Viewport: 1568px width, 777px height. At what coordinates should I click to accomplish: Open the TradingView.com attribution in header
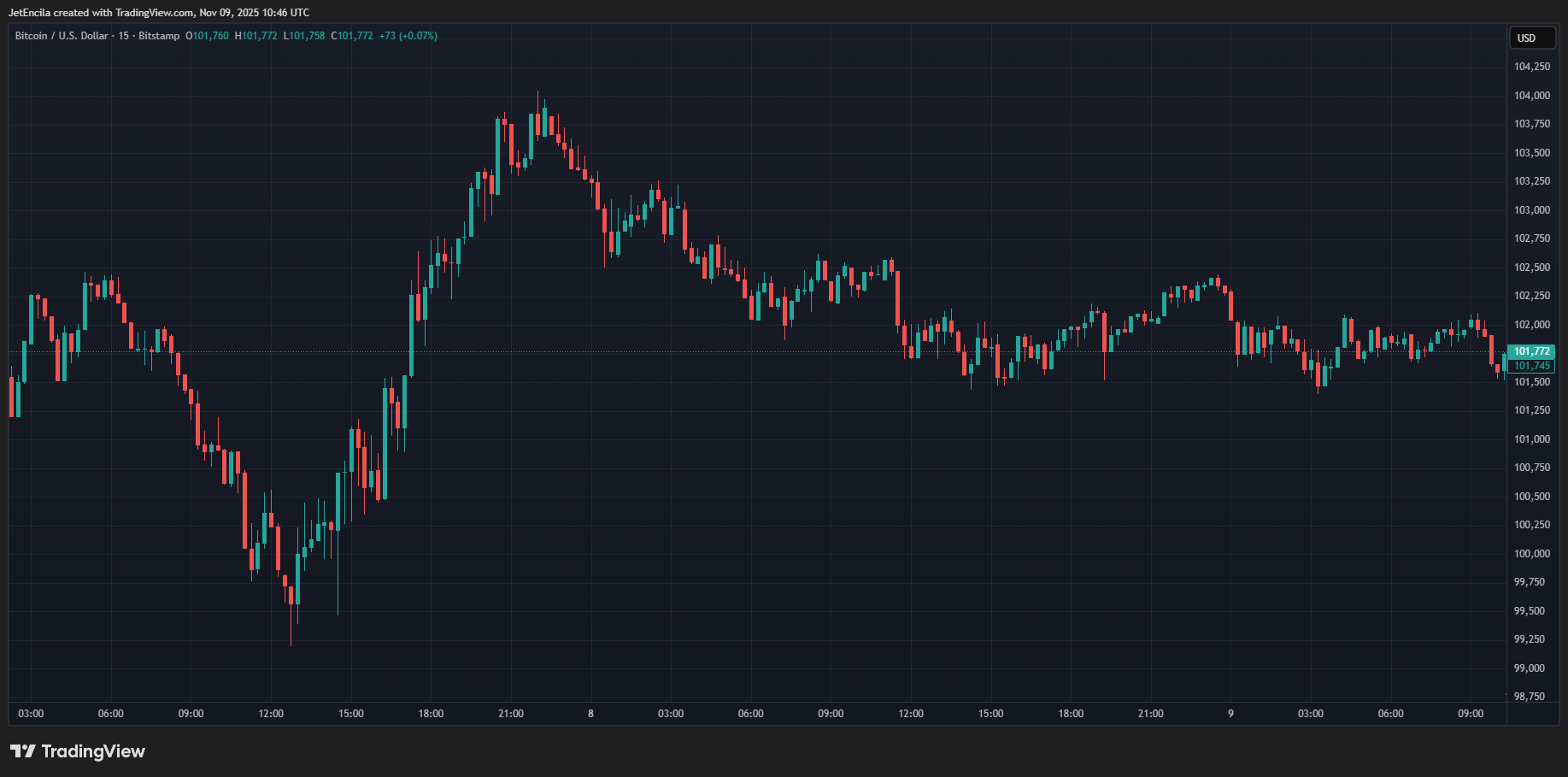(154, 13)
